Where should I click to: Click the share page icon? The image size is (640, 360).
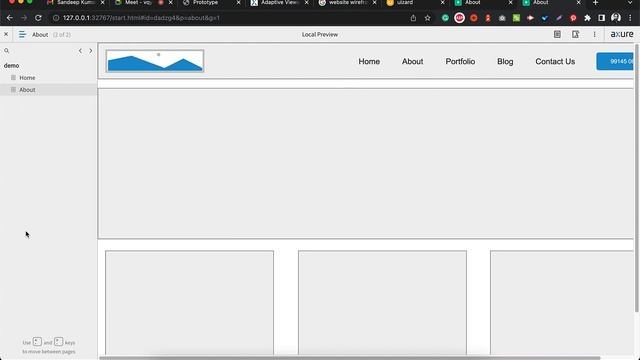click(413, 18)
